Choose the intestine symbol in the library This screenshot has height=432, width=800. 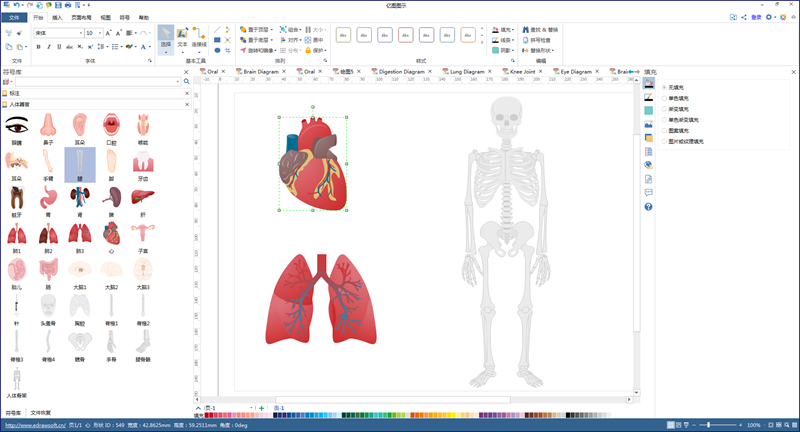click(48, 270)
